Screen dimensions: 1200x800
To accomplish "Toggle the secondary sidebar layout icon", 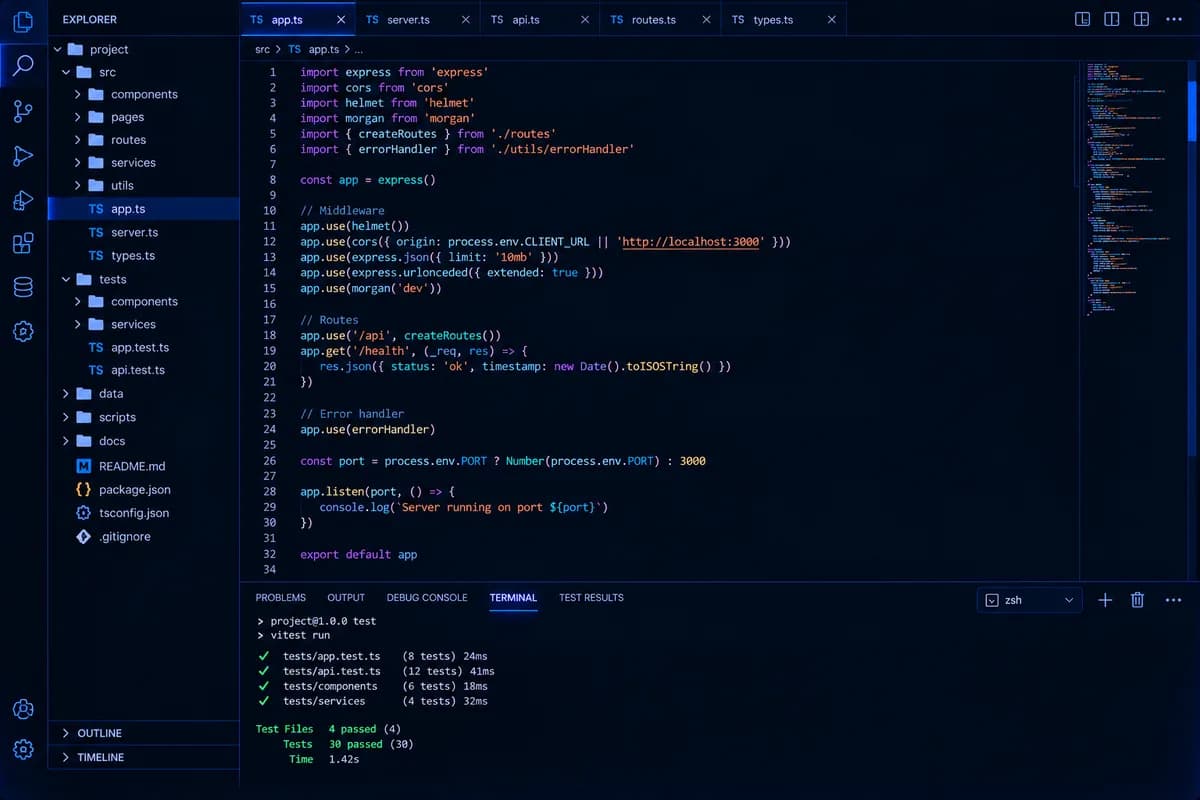I will pos(1141,19).
